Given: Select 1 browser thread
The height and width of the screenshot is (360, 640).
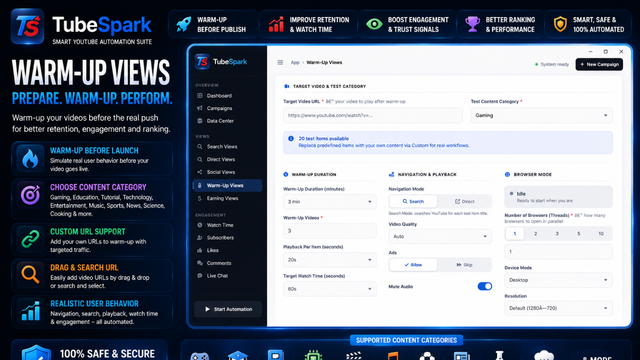Looking at the screenshot, I should point(515,233).
